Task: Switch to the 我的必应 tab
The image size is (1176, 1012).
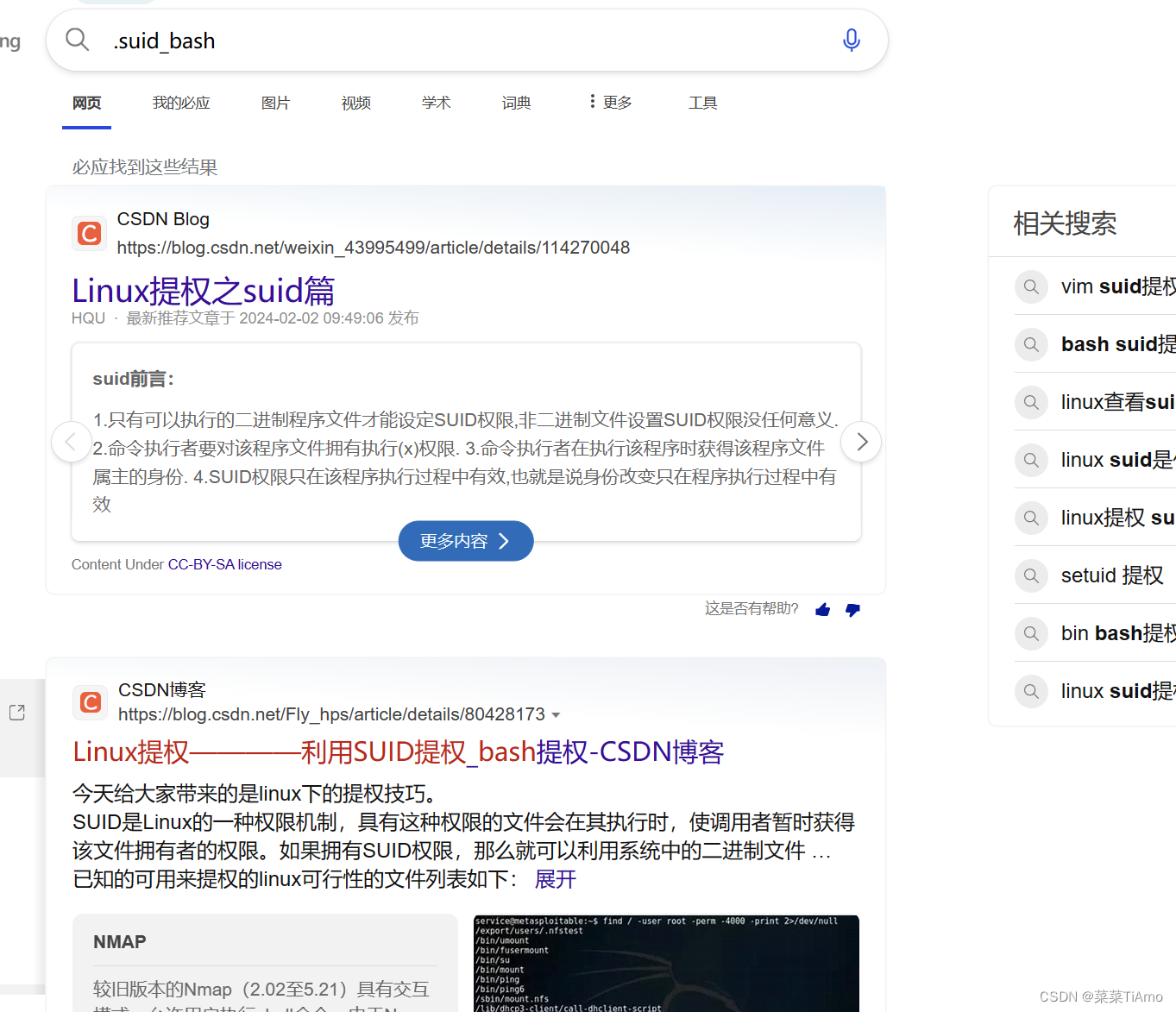Action: point(181,103)
